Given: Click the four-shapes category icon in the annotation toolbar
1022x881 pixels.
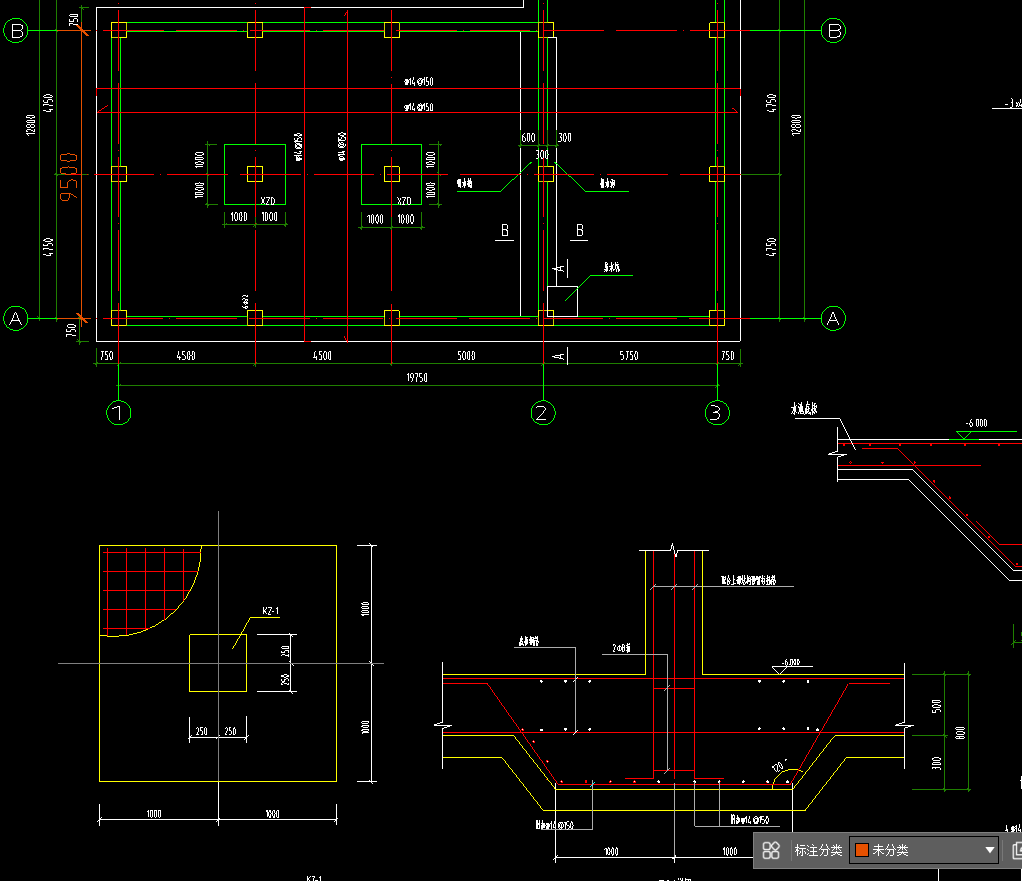Looking at the screenshot, I should point(771,850).
